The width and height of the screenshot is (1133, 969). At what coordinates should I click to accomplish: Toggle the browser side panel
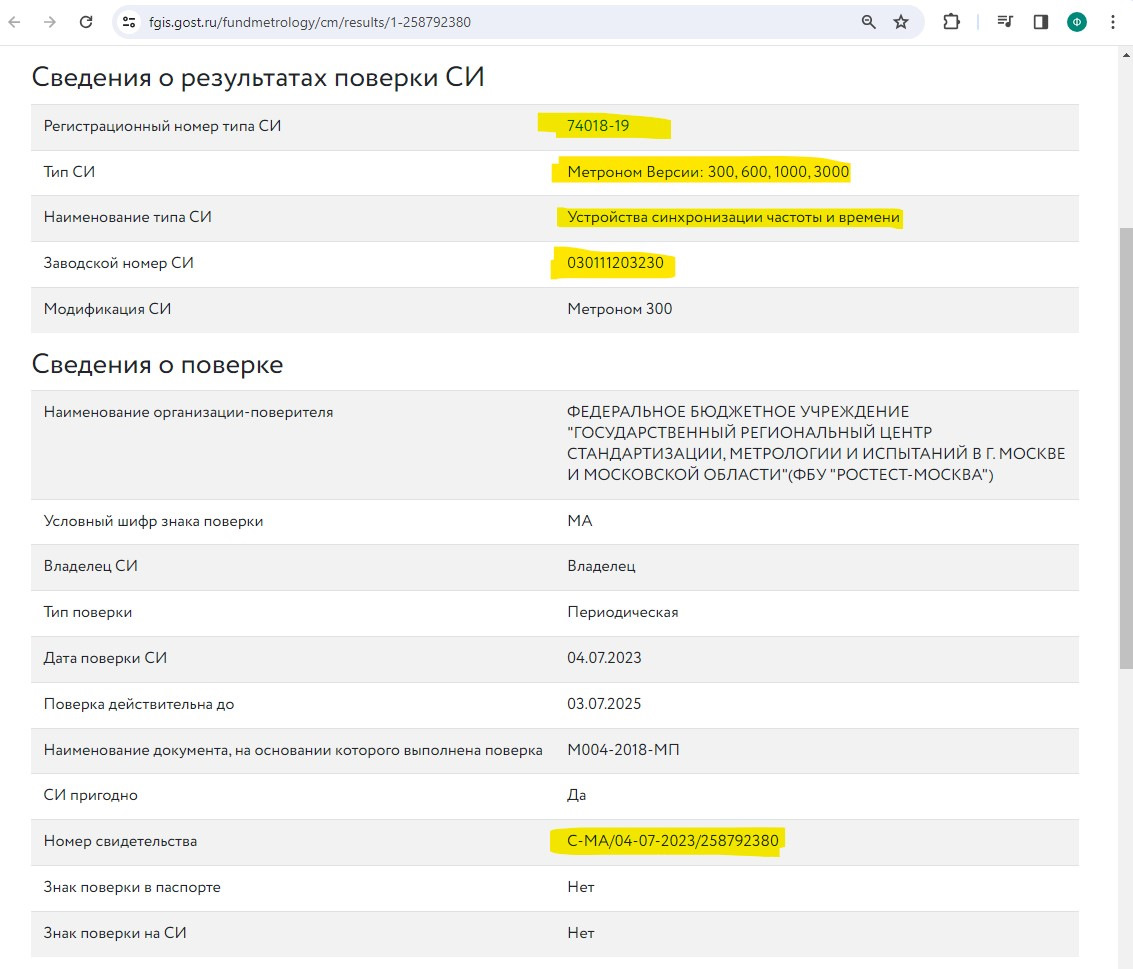1040,22
